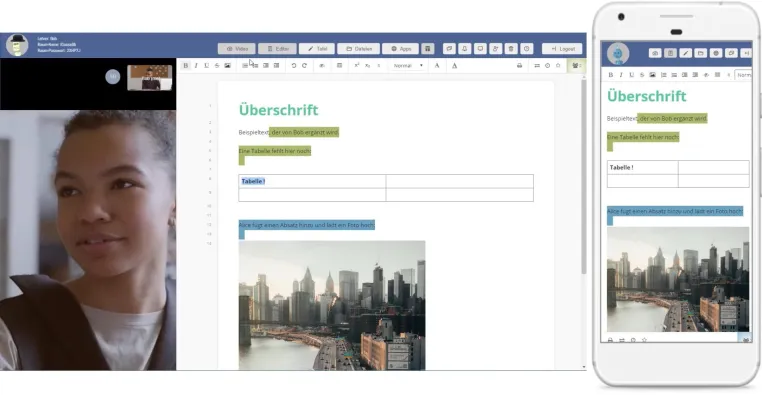Toggle bold formatting in desktop editor

186,66
